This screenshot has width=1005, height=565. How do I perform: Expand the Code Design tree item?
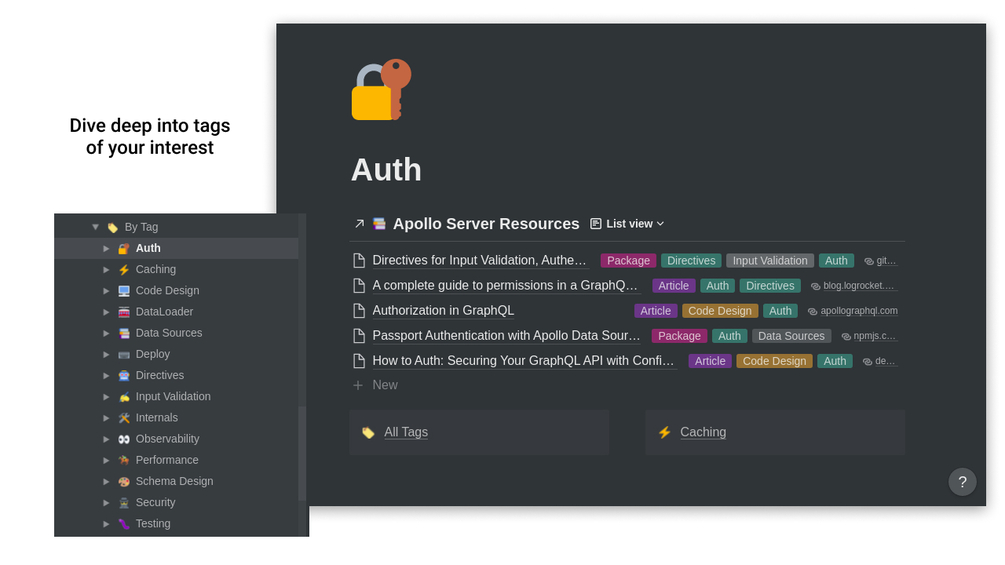coord(106,291)
